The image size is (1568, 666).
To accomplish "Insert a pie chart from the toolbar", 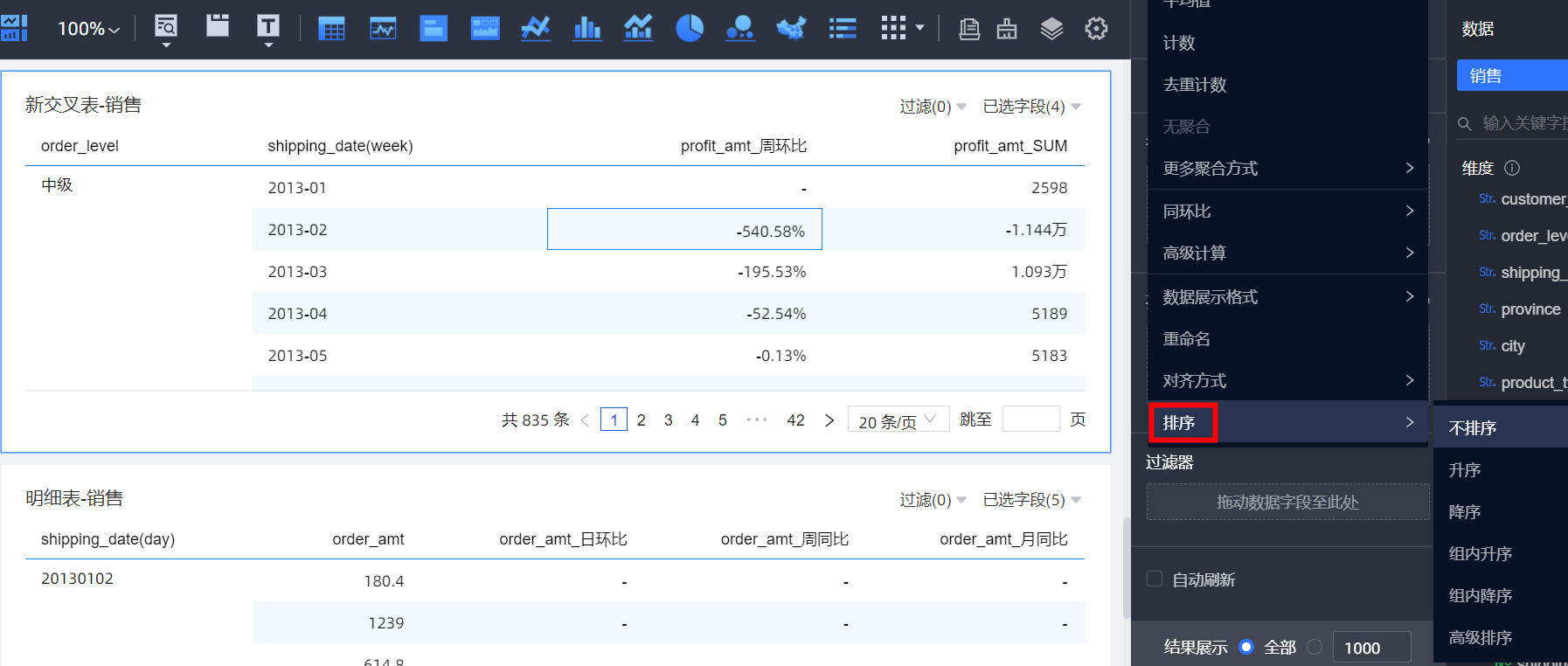I will [x=690, y=29].
